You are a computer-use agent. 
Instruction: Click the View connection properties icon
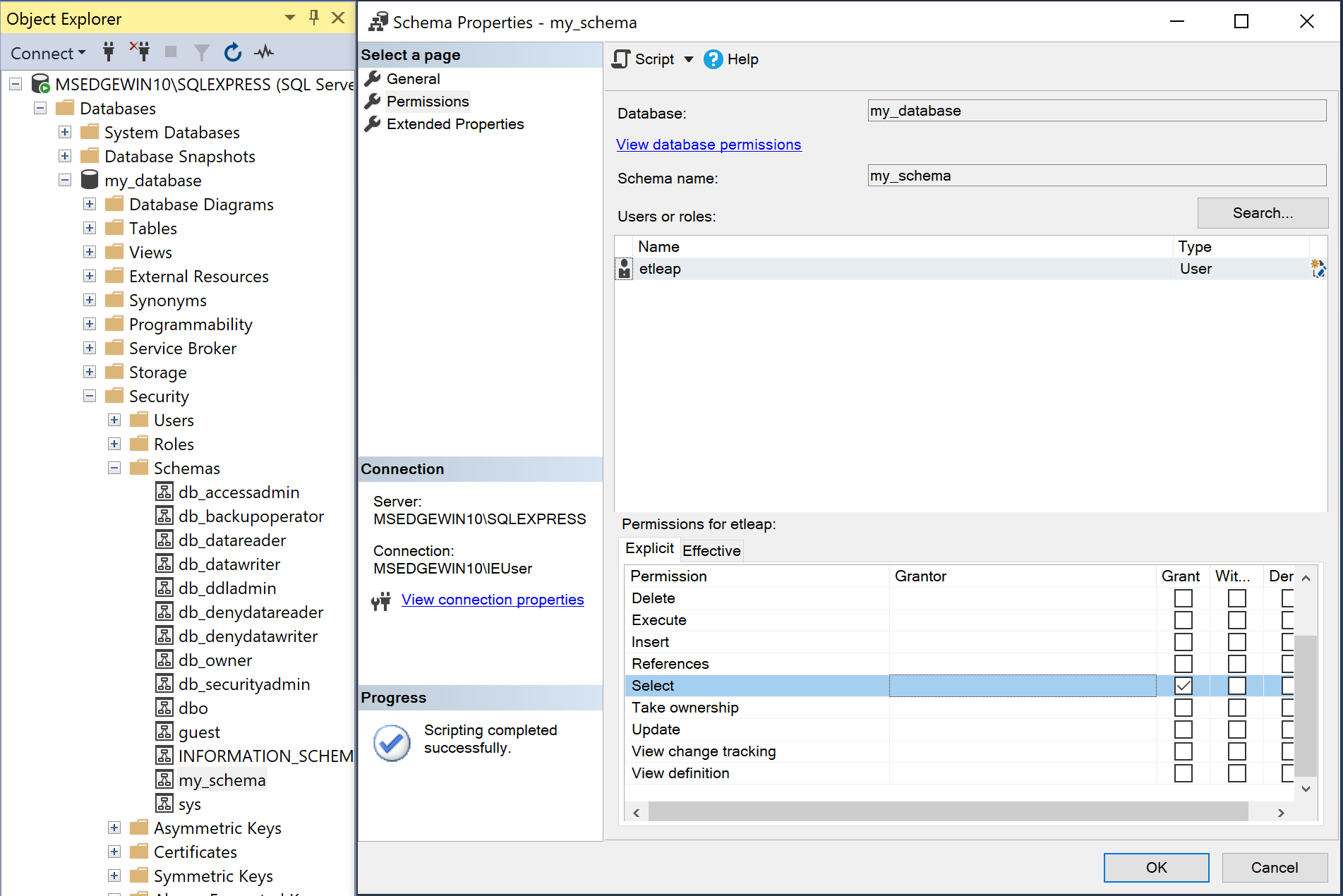(x=382, y=600)
